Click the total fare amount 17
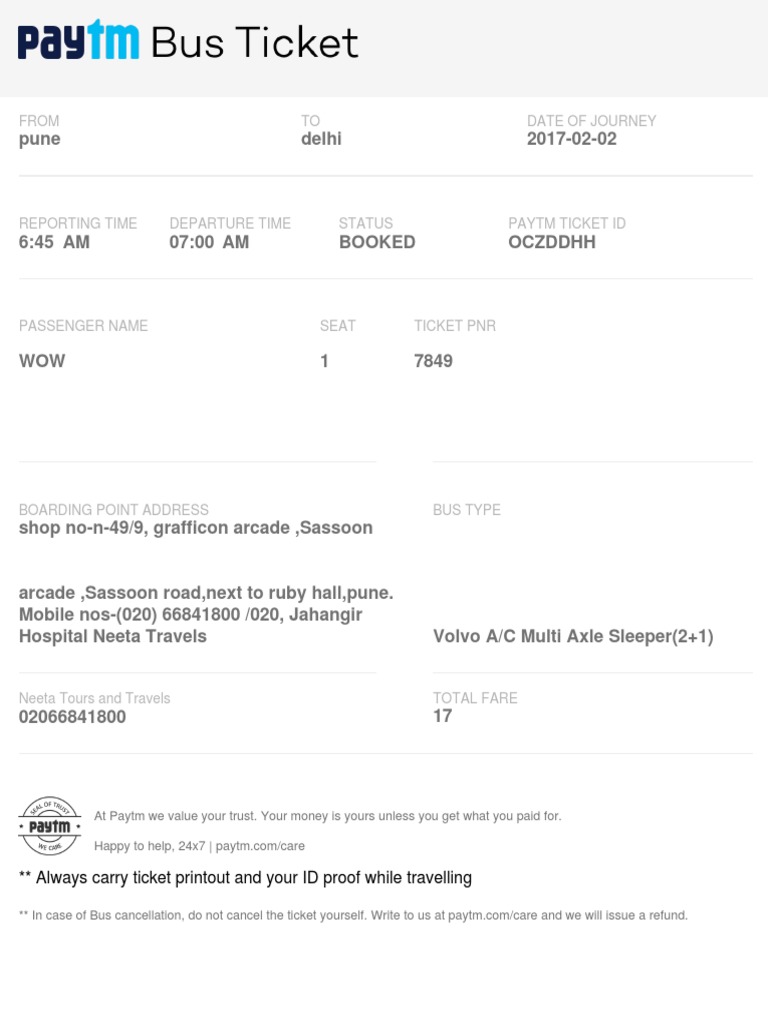768x1024 pixels. 442,716
